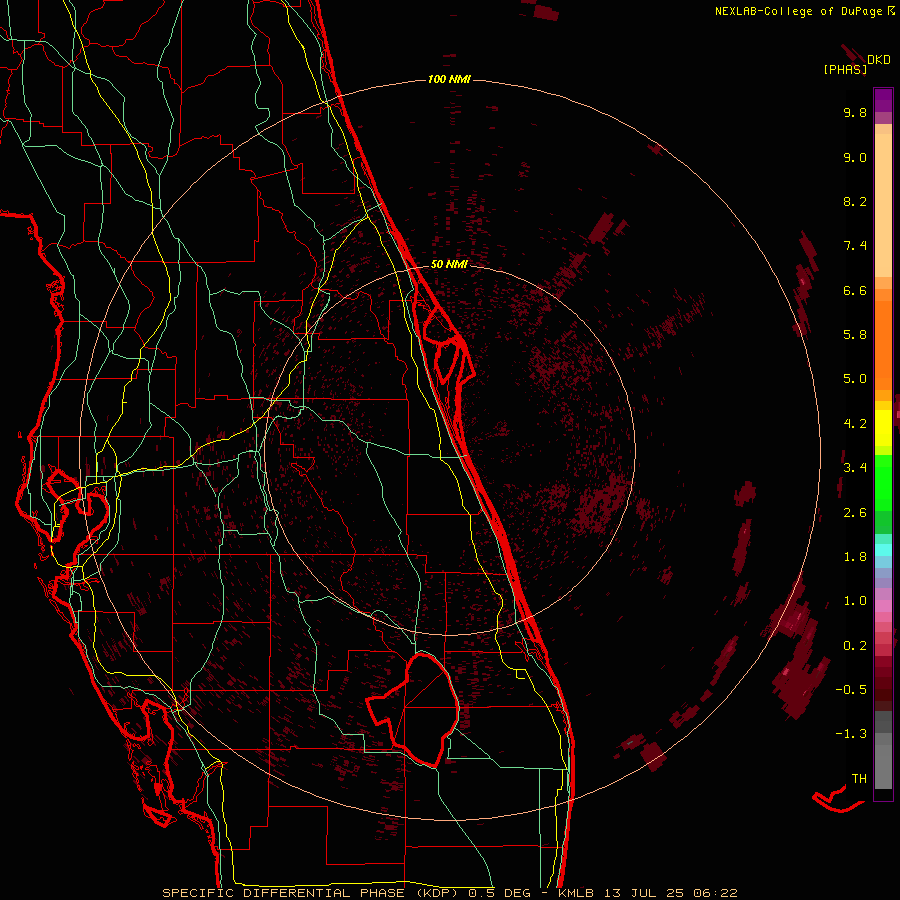Pick the pink segment of the color bar

pos(883,606)
